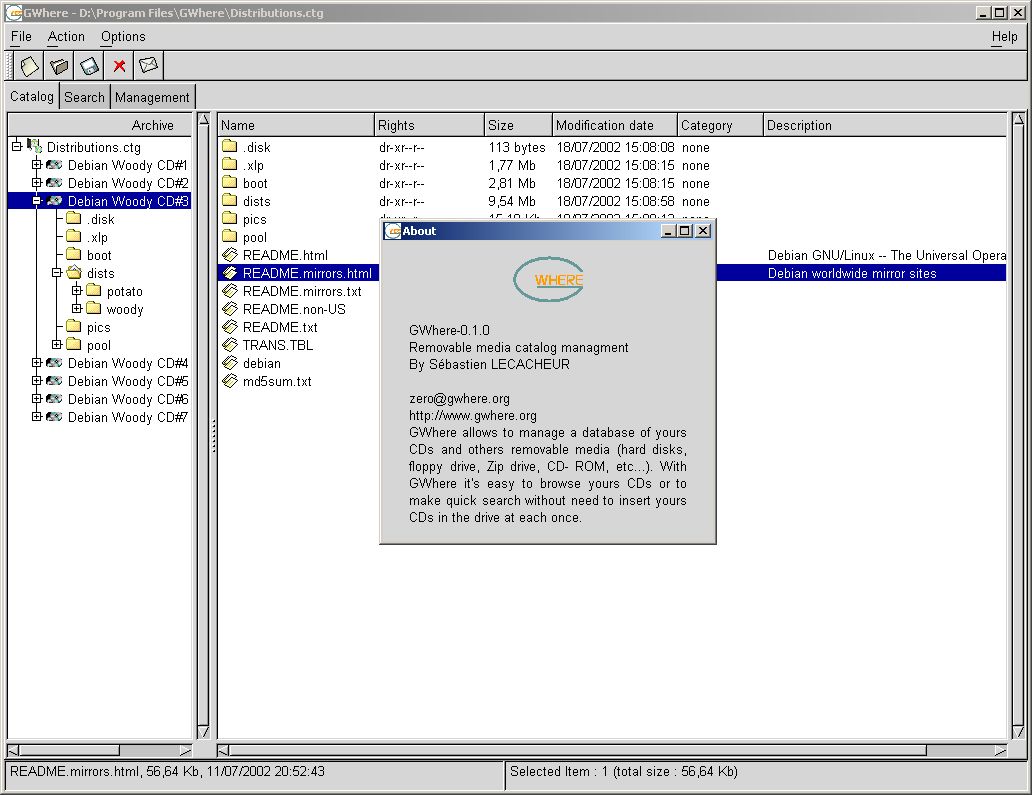Click the Open catalog folder toolbar icon
The image size is (1032, 795).
pyautogui.click(x=59, y=66)
